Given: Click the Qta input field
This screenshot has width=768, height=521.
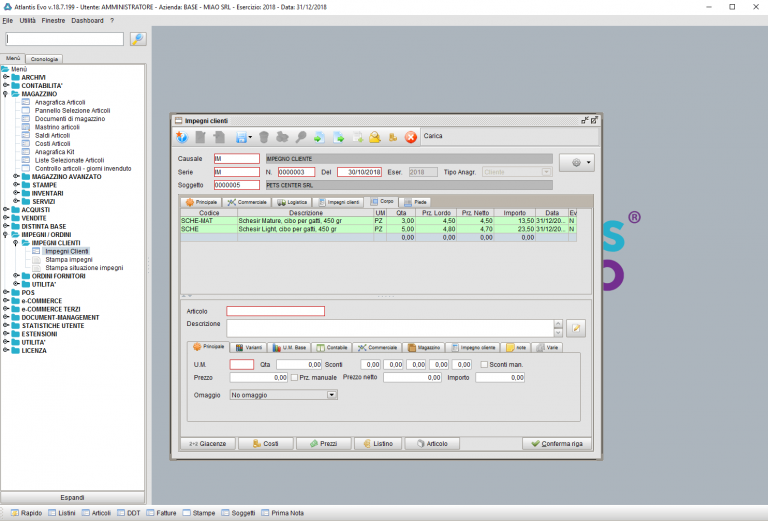Looking at the screenshot, I should click(299, 364).
